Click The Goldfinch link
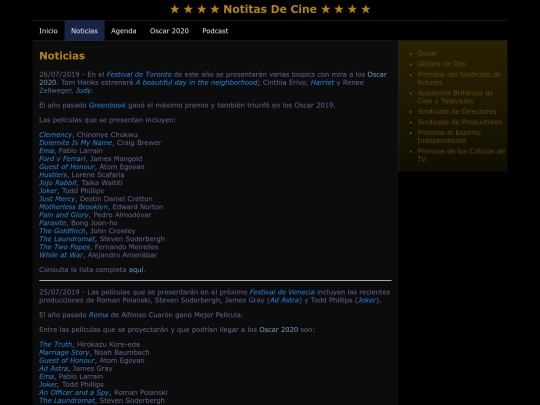The height and width of the screenshot is (405, 540). [x=62, y=231]
